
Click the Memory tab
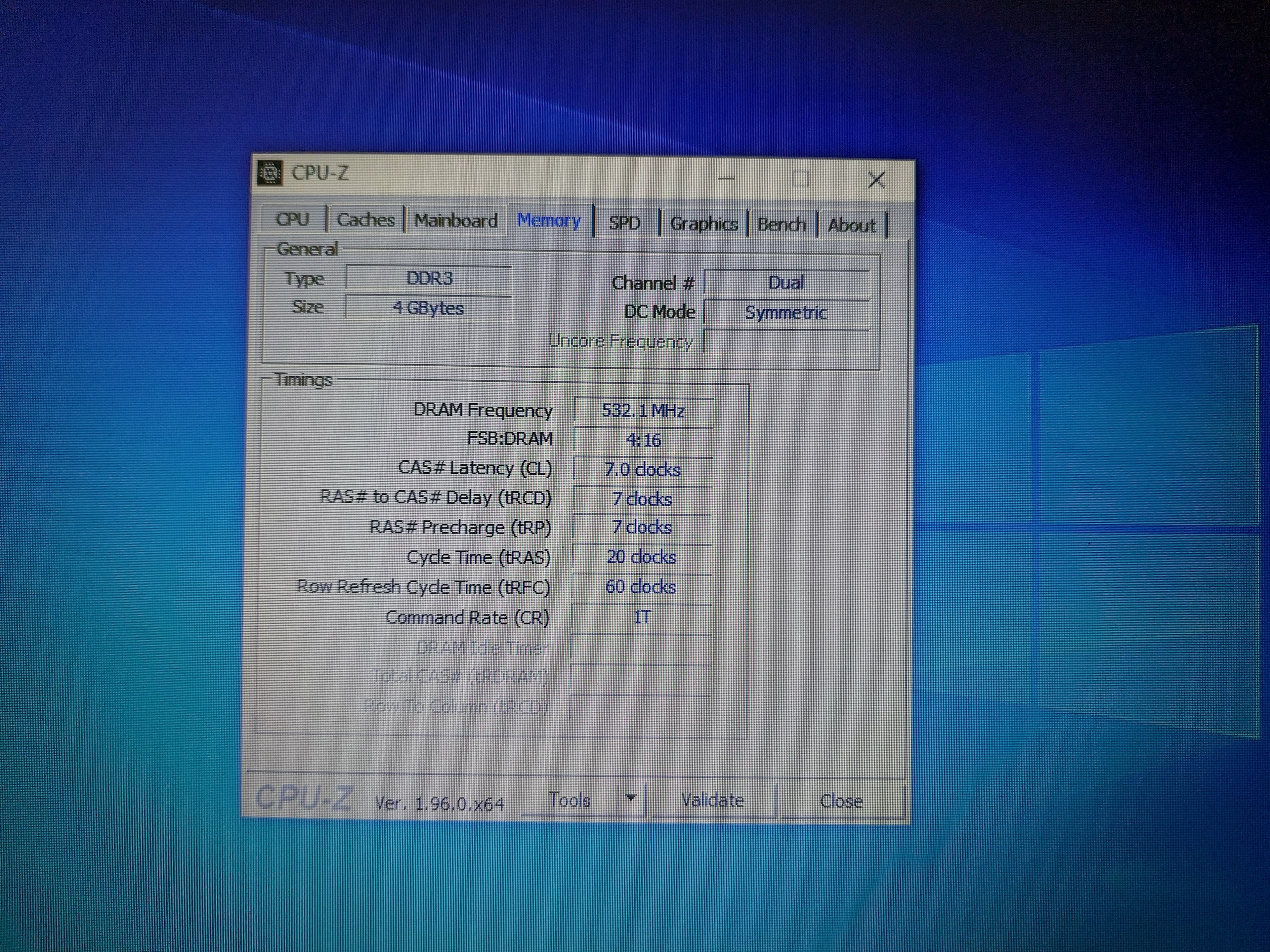click(549, 220)
